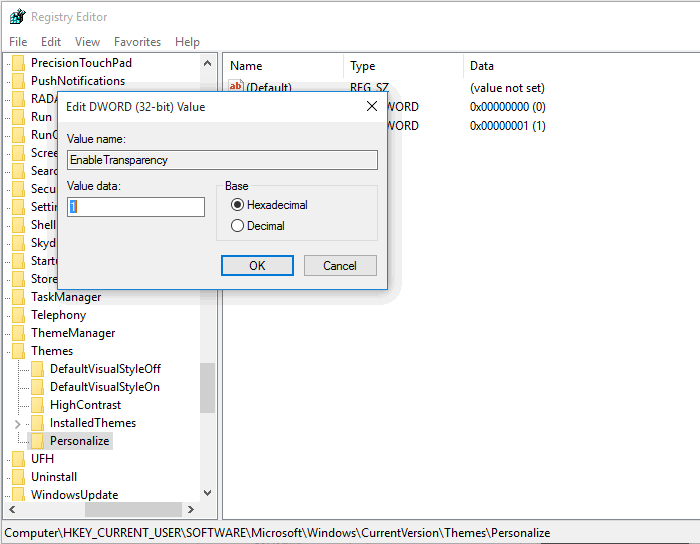Image resolution: width=700 pixels, height=544 pixels.
Task: Select the InstalledThemes key
Action: click(x=93, y=423)
